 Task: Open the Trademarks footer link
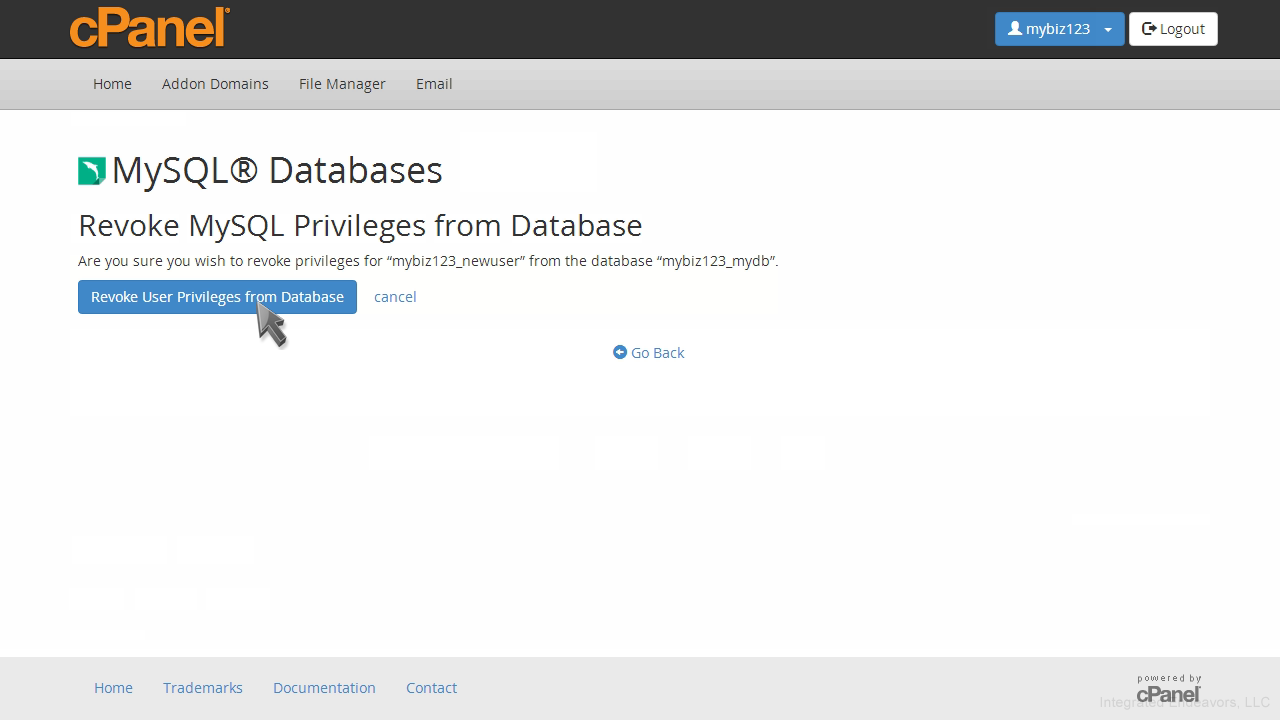tap(203, 688)
